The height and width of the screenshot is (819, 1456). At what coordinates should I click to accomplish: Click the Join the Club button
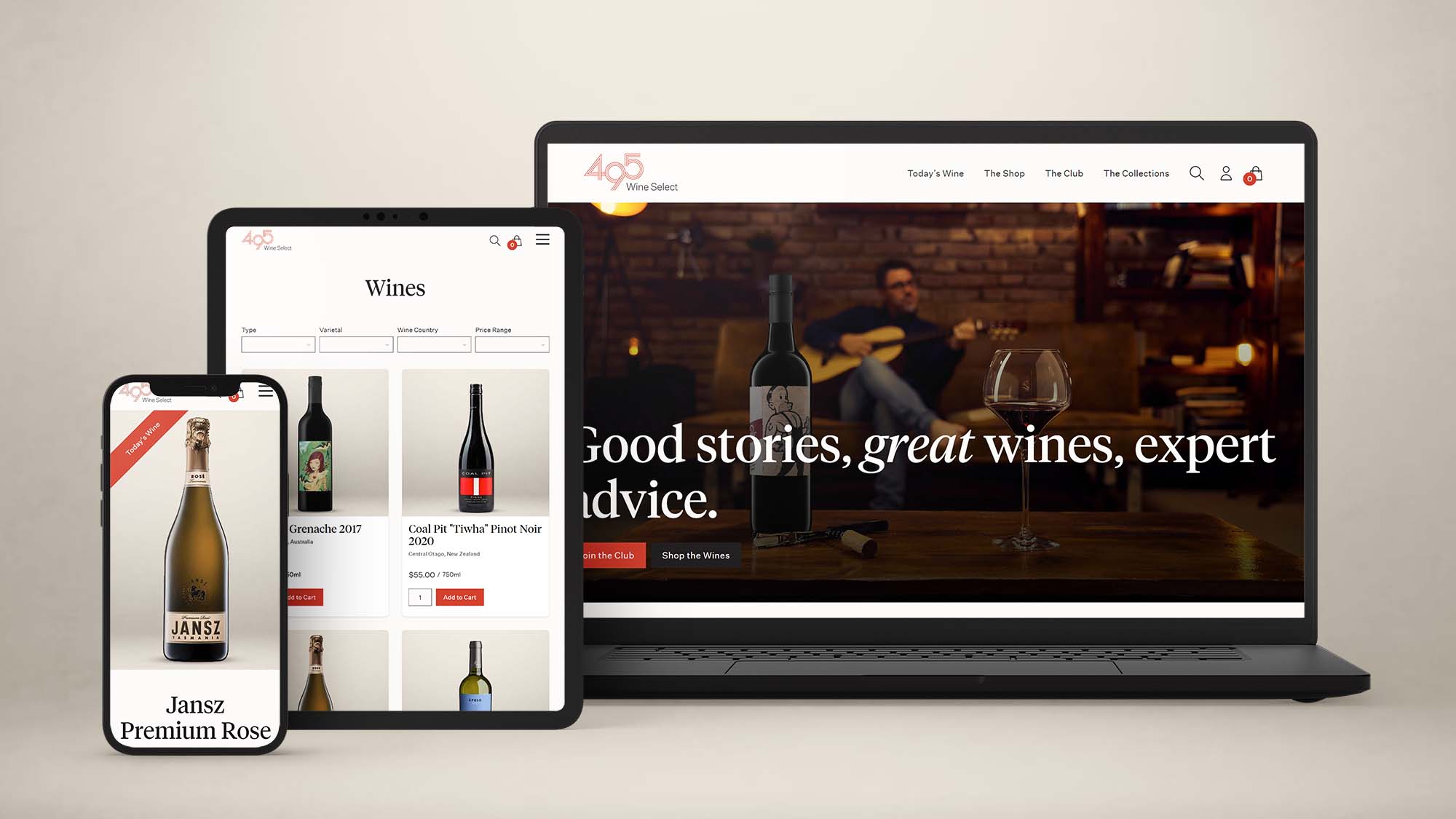click(x=605, y=555)
